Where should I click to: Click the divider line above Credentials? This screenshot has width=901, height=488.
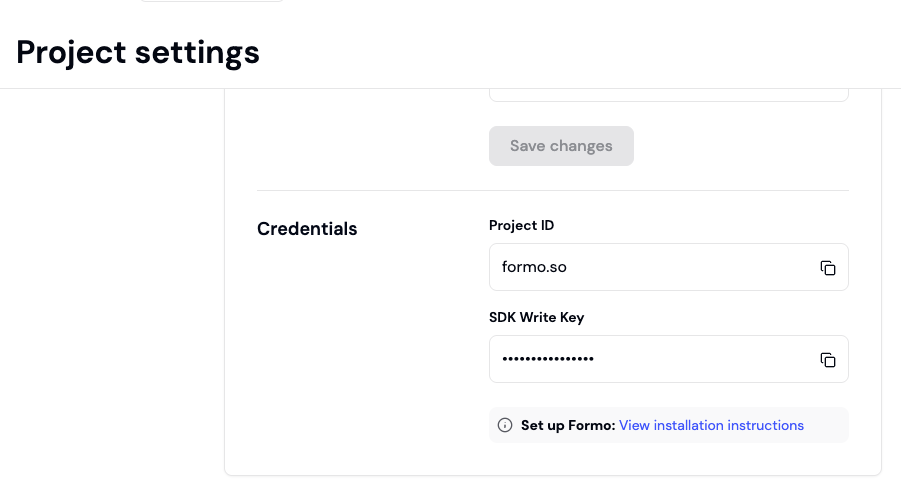pyautogui.click(x=552, y=190)
